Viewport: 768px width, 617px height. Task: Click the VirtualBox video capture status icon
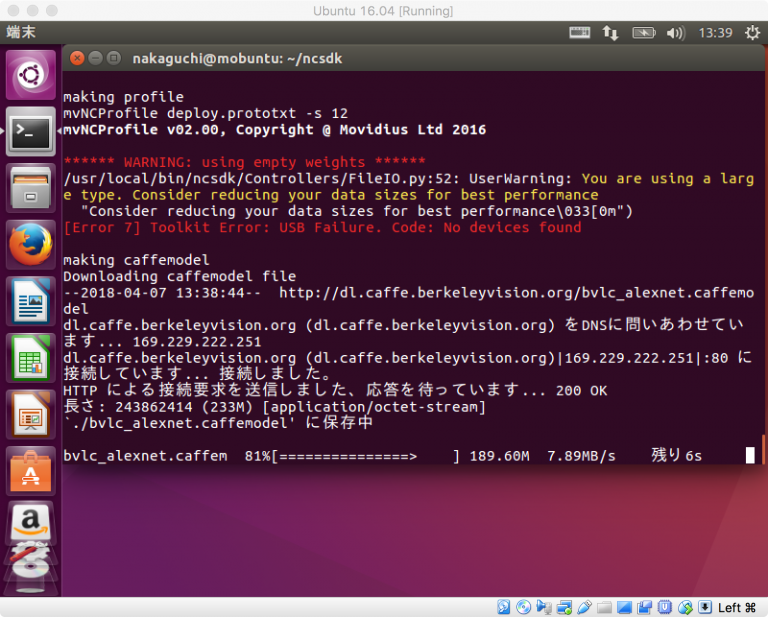pos(645,607)
